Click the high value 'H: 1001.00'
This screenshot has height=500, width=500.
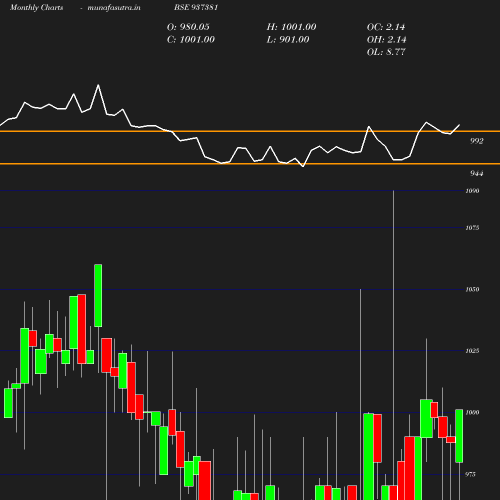point(291,27)
